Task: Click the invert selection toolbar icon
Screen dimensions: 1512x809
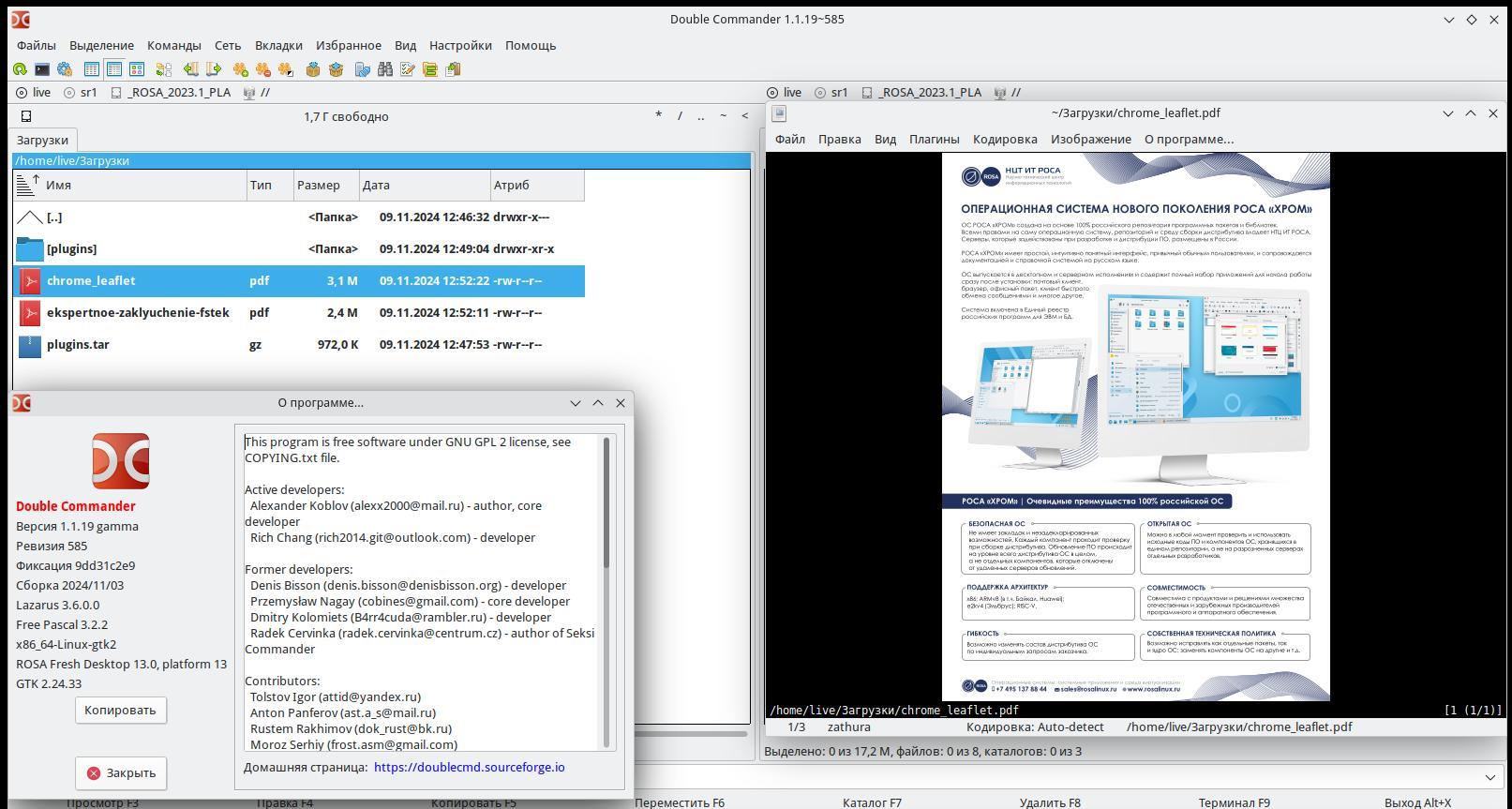Action: 286,69
